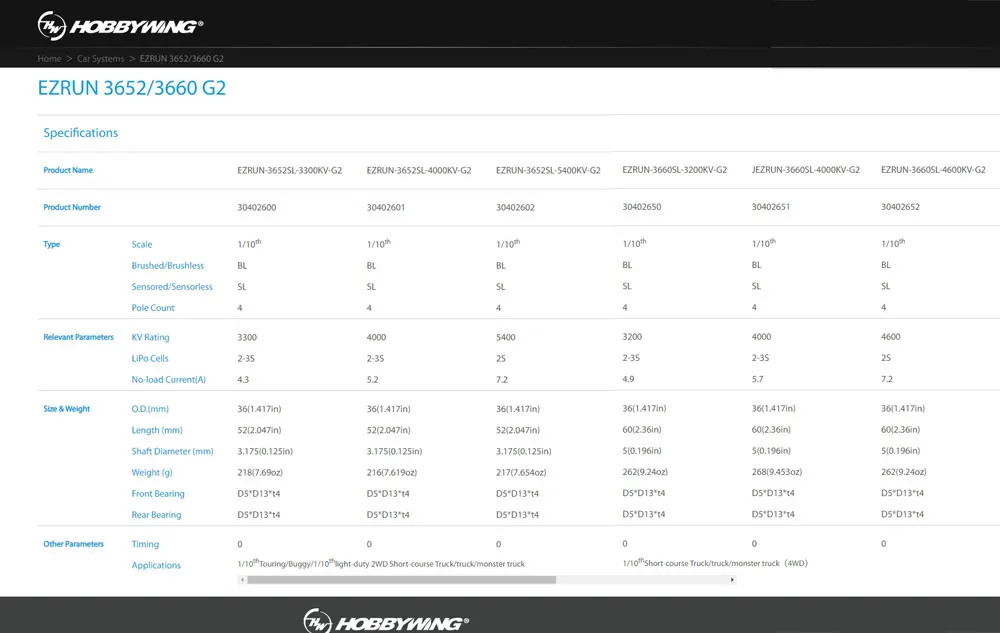Click EZRUN 3652/3660 G2 breadcrumb
The width and height of the screenshot is (1000, 633).
point(182,59)
